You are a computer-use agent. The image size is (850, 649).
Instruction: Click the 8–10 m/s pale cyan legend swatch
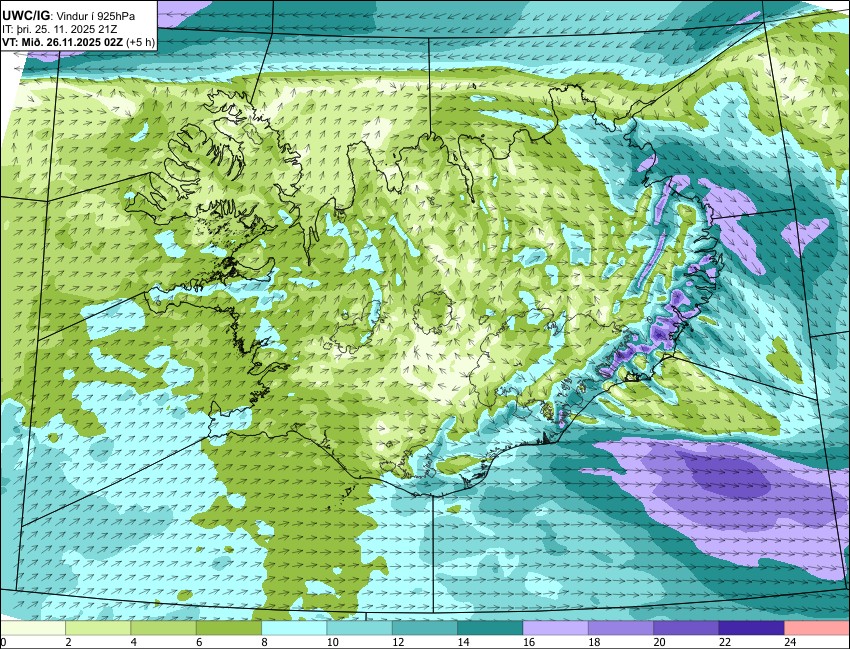click(x=294, y=628)
